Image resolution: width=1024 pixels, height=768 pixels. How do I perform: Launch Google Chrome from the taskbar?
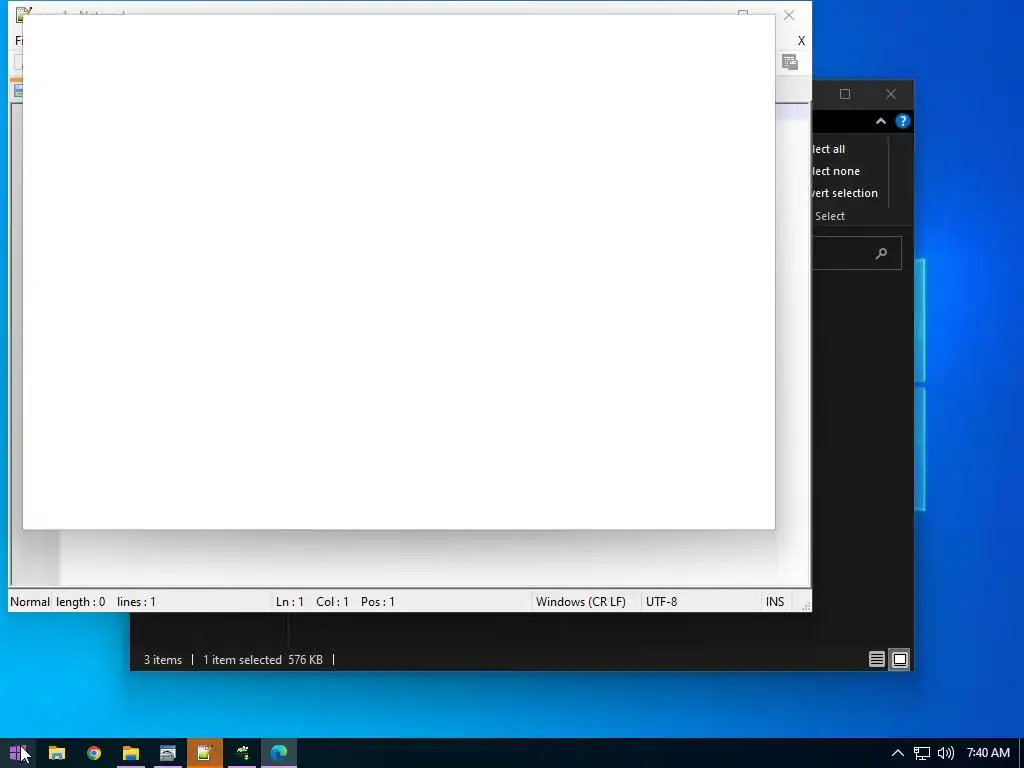click(94, 753)
